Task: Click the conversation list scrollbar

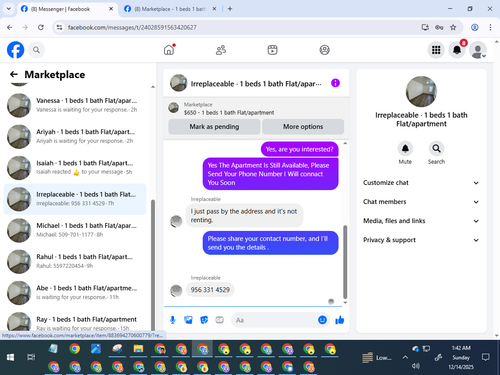Action: coord(153,265)
